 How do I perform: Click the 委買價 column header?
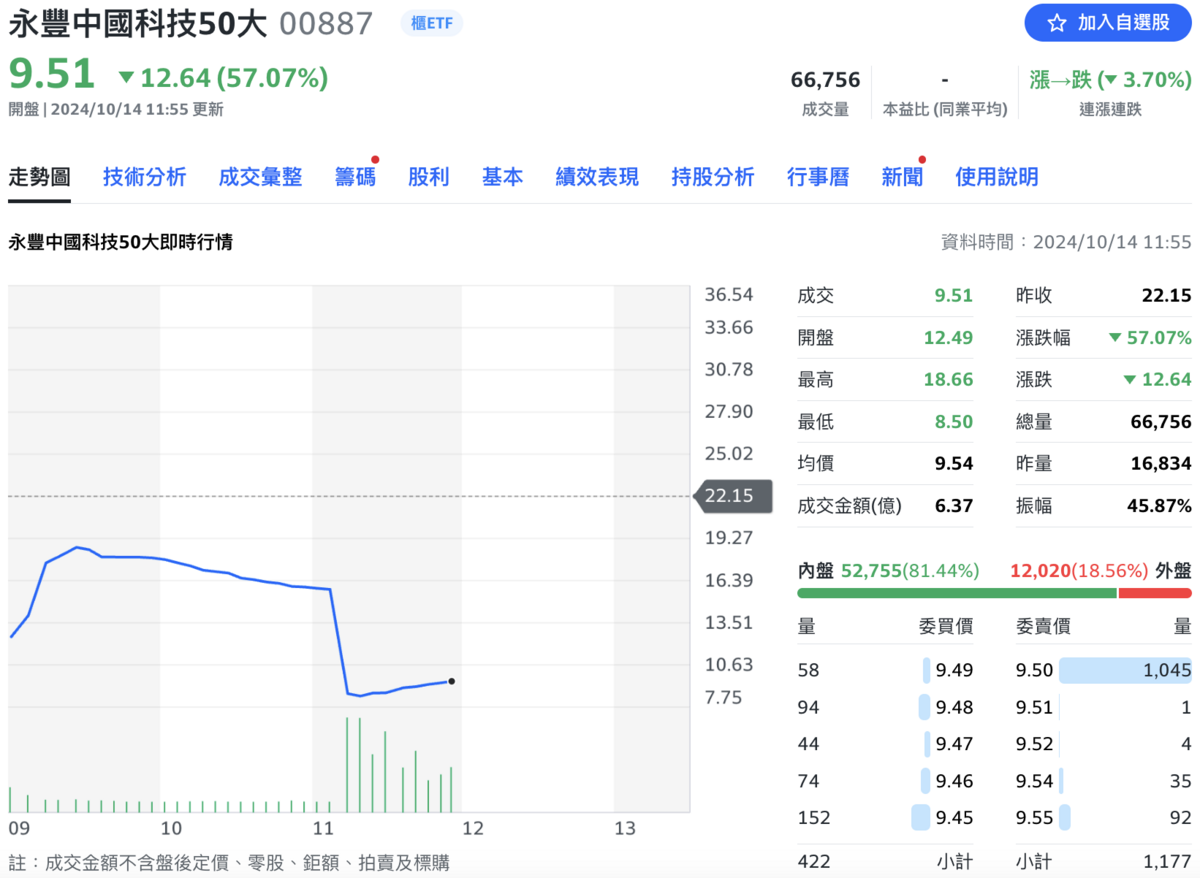pyautogui.click(x=946, y=627)
